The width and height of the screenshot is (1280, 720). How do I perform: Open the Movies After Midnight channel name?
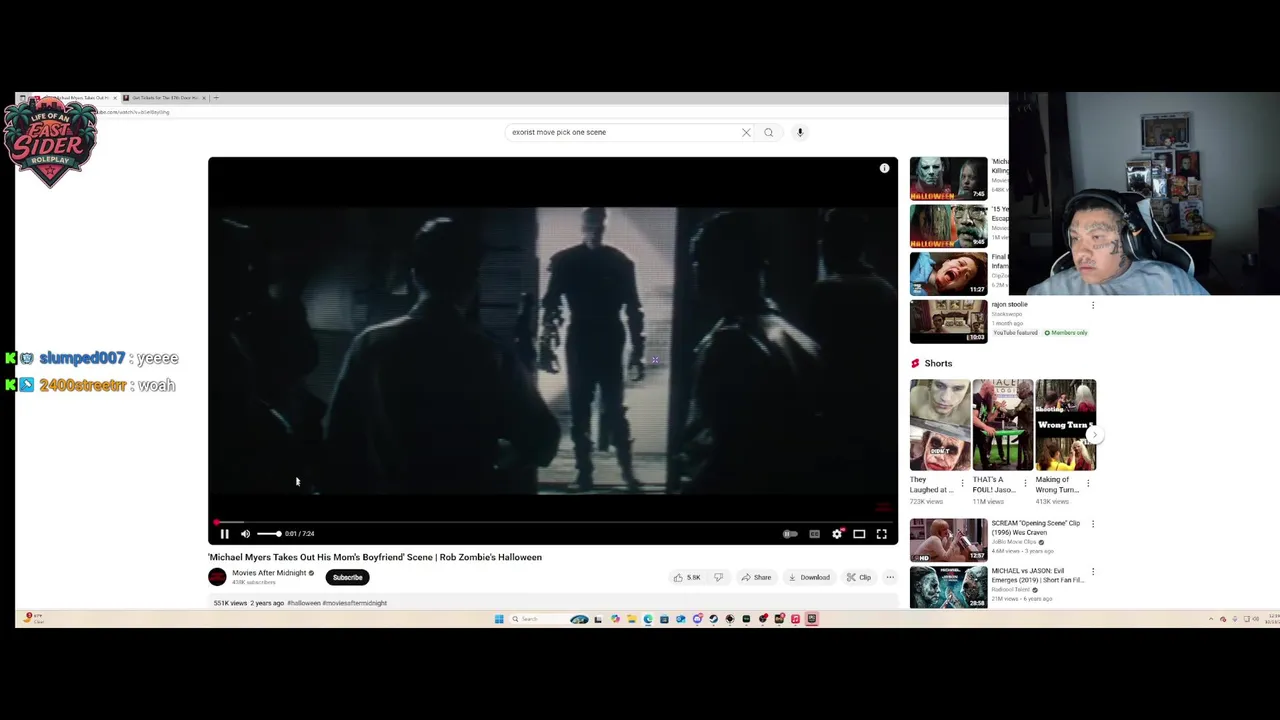pos(269,573)
